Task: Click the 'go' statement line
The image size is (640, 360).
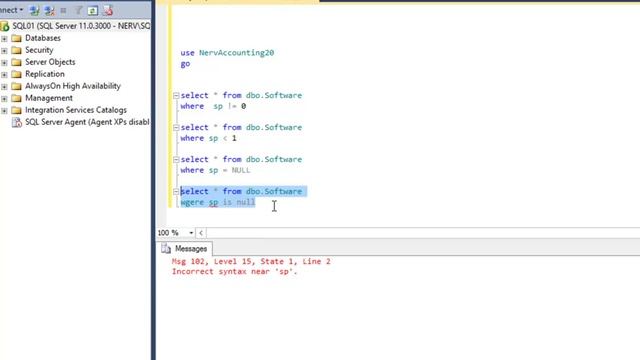Action: tap(185, 64)
